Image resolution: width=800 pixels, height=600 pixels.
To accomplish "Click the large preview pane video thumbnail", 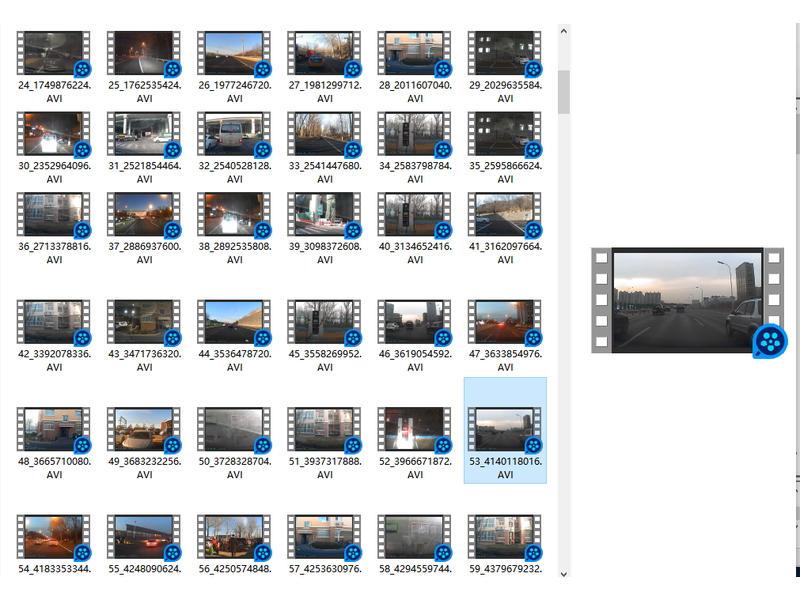I will coord(689,302).
